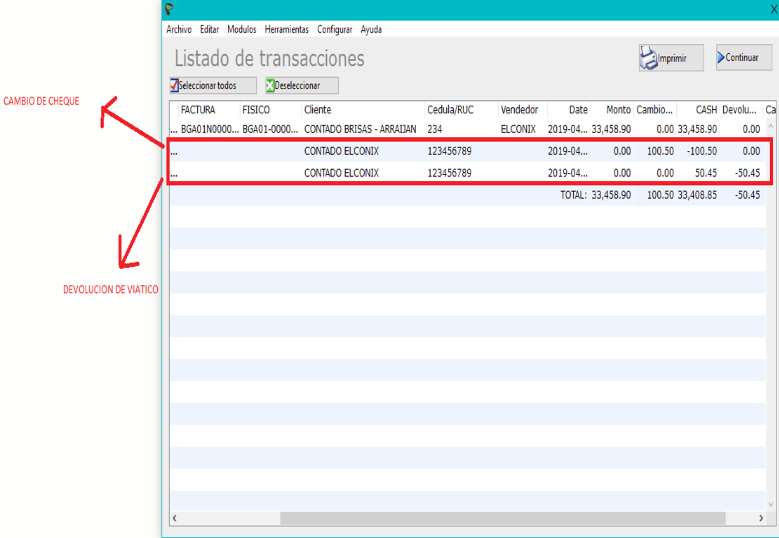
Task: Click the vertical scrollbar down arrow
Action: (771, 505)
